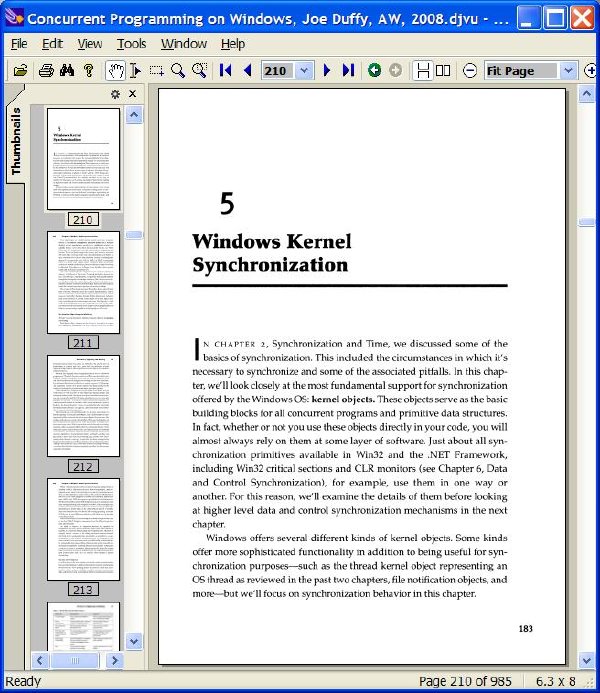Select page 213 thumbnail

84,529
